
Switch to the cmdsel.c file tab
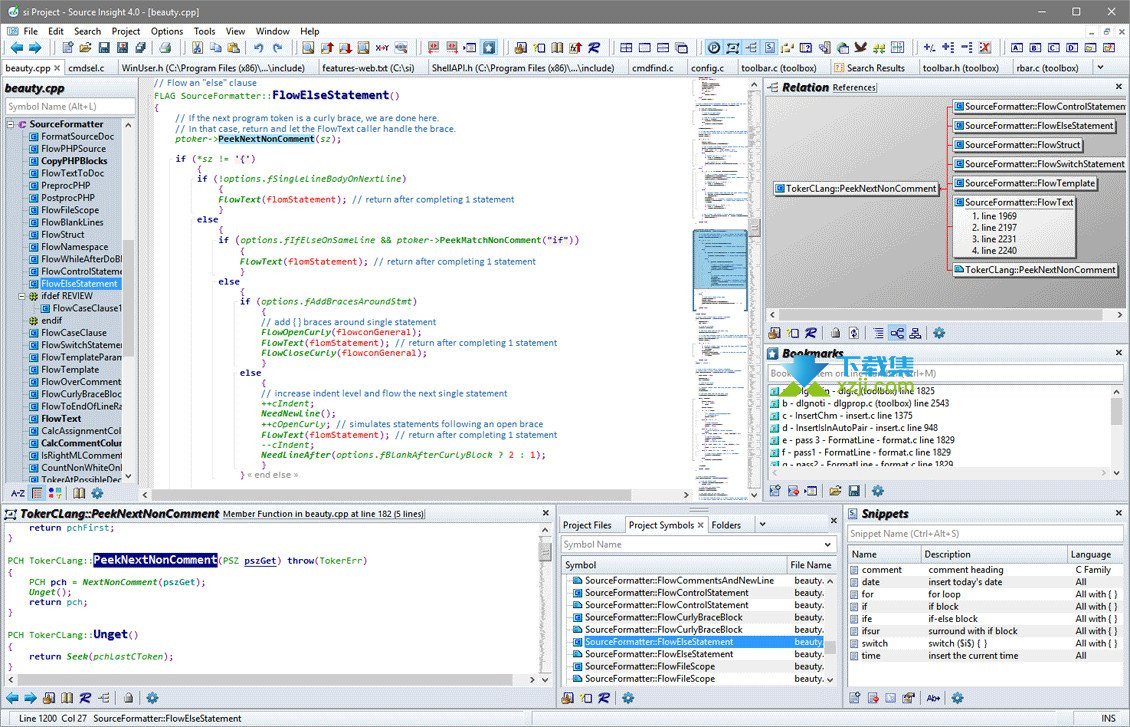[x=86, y=68]
